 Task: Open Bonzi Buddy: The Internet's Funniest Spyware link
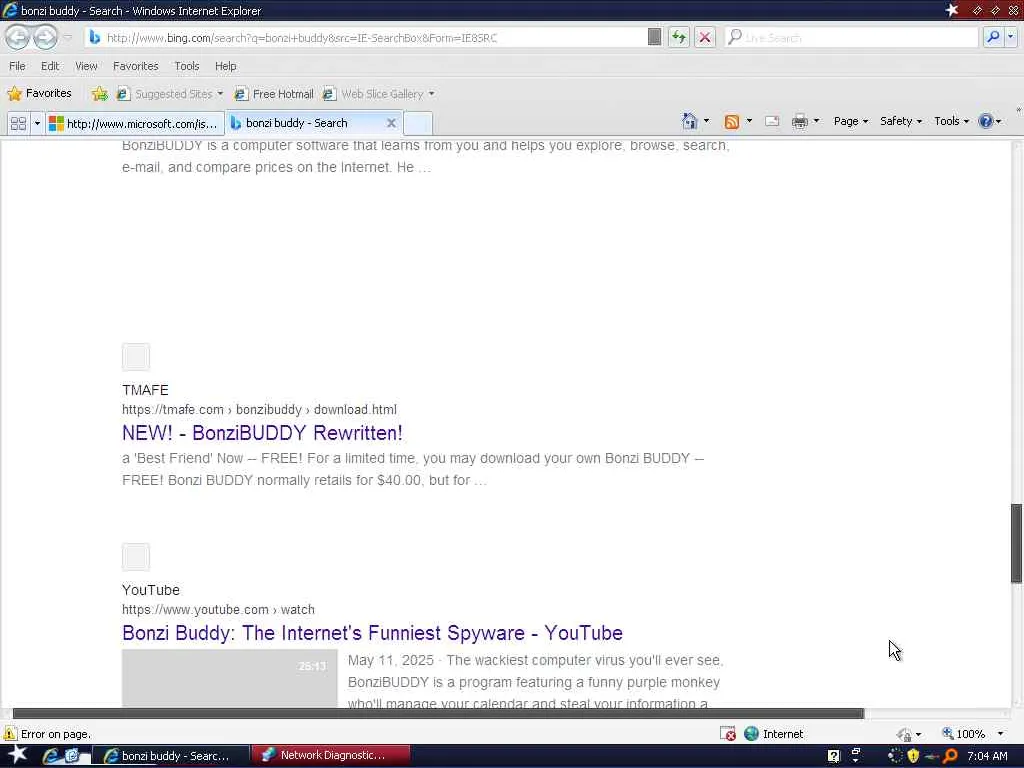tap(372, 633)
